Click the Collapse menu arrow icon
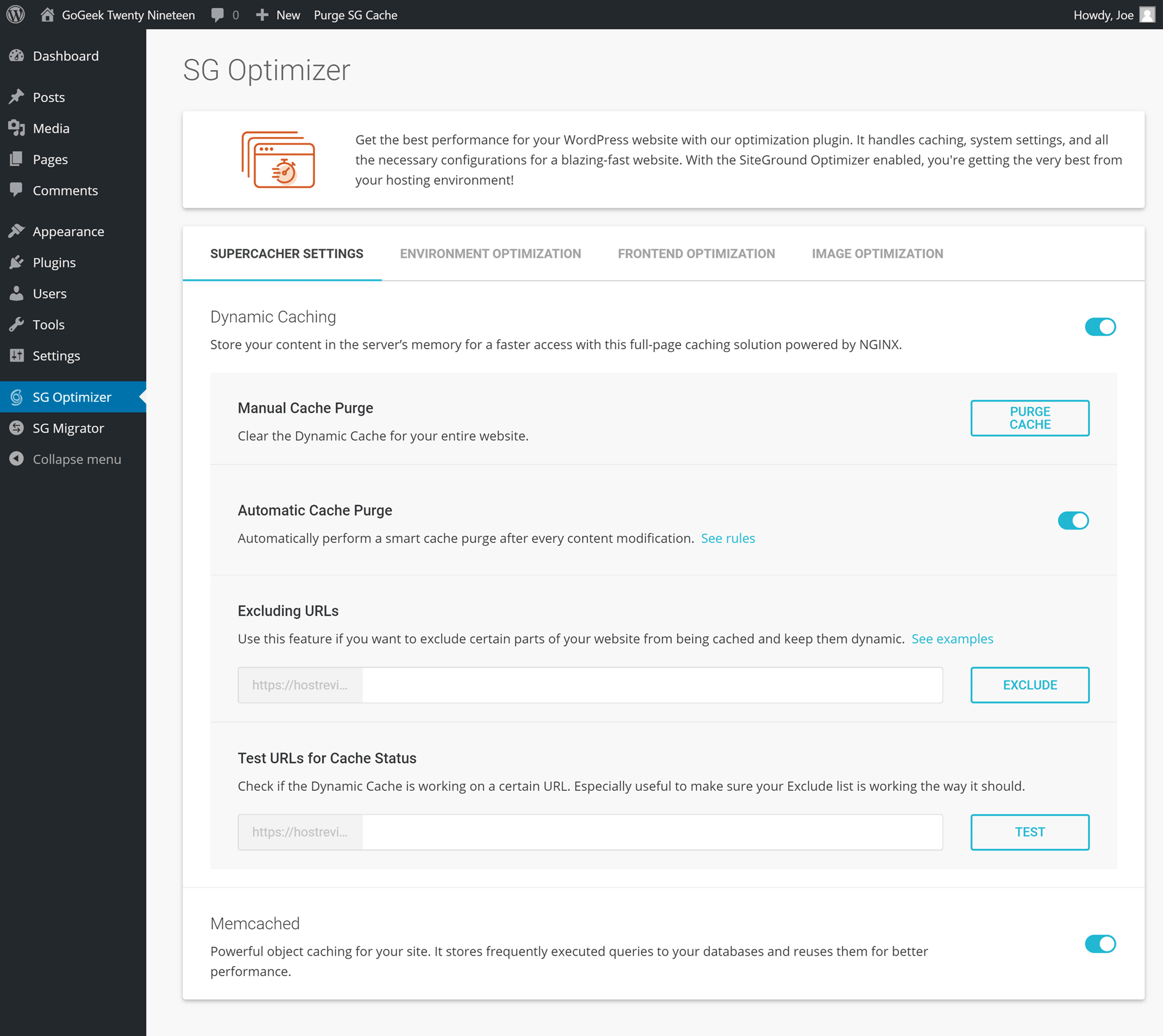 coord(16,459)
